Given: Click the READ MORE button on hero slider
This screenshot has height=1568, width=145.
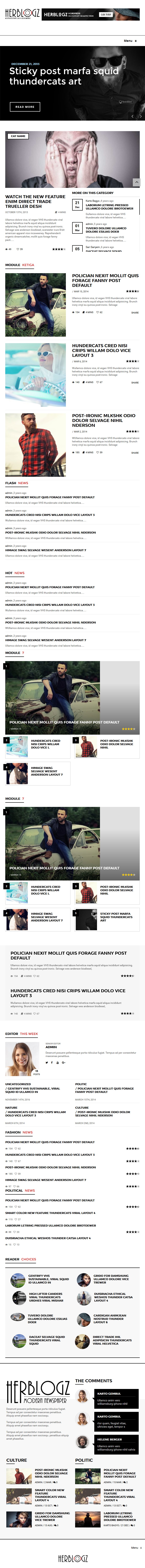Looking at the screenshot, I should click(x=25, y=107).
